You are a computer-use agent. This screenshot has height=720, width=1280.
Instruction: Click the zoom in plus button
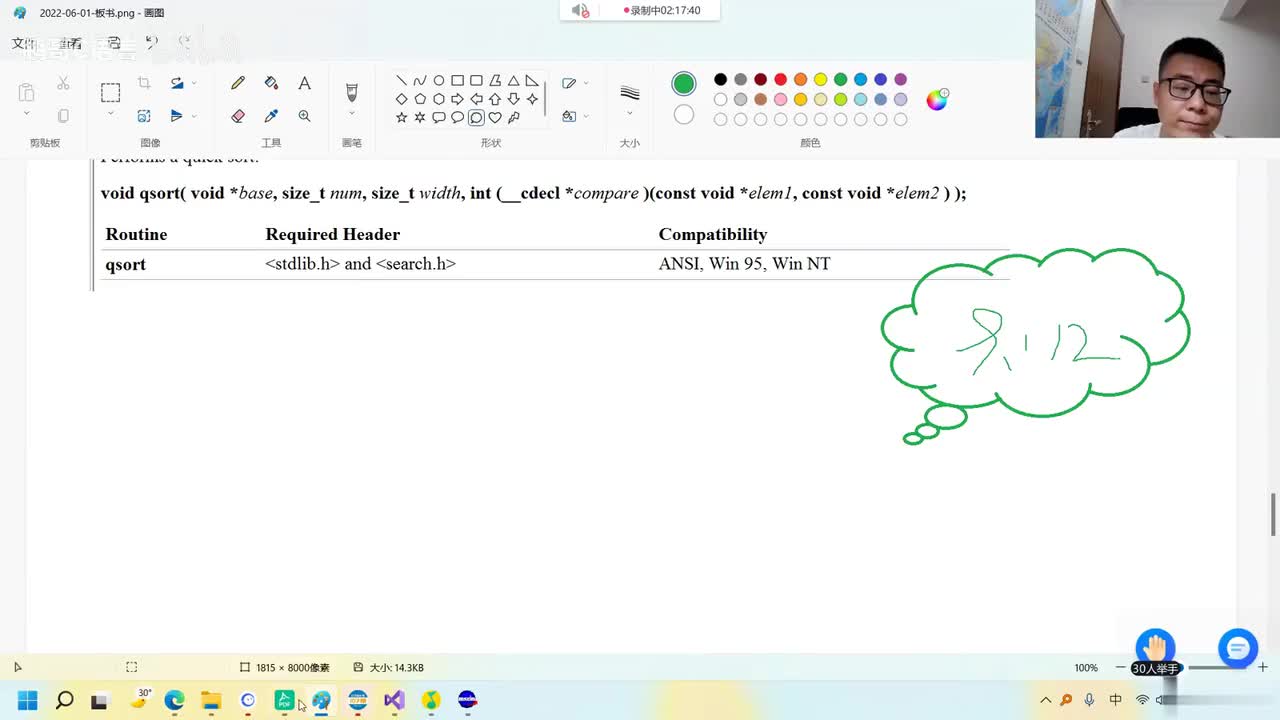click(x=1263, y=667)
